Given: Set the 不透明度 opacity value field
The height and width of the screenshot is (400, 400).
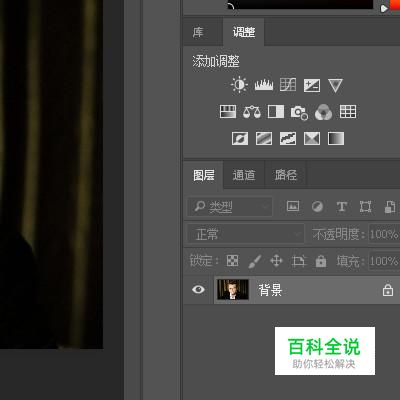Looking at the screenshot, I should coord(384,234).
